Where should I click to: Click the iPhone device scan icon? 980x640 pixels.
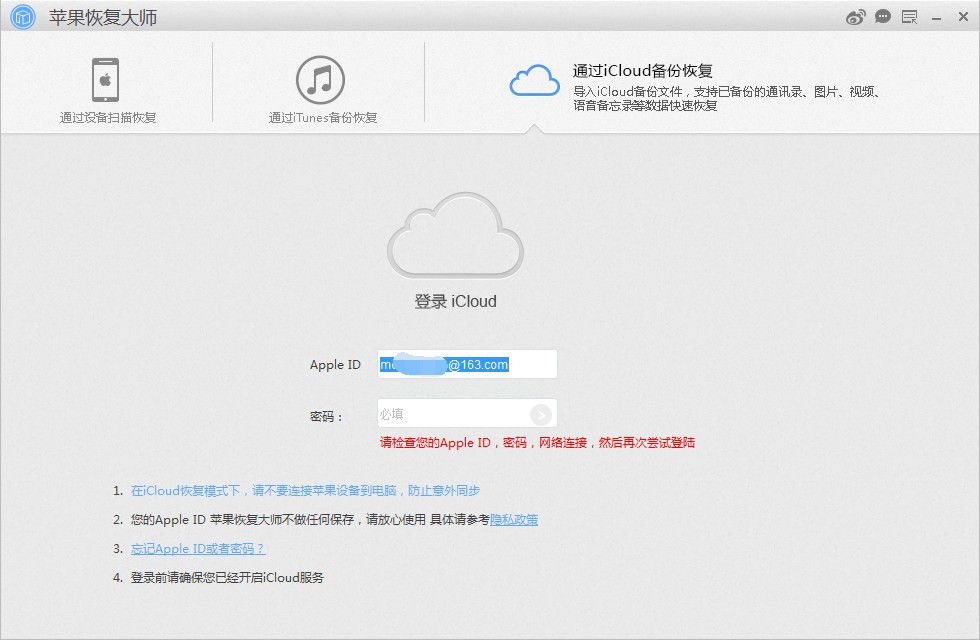106,80
